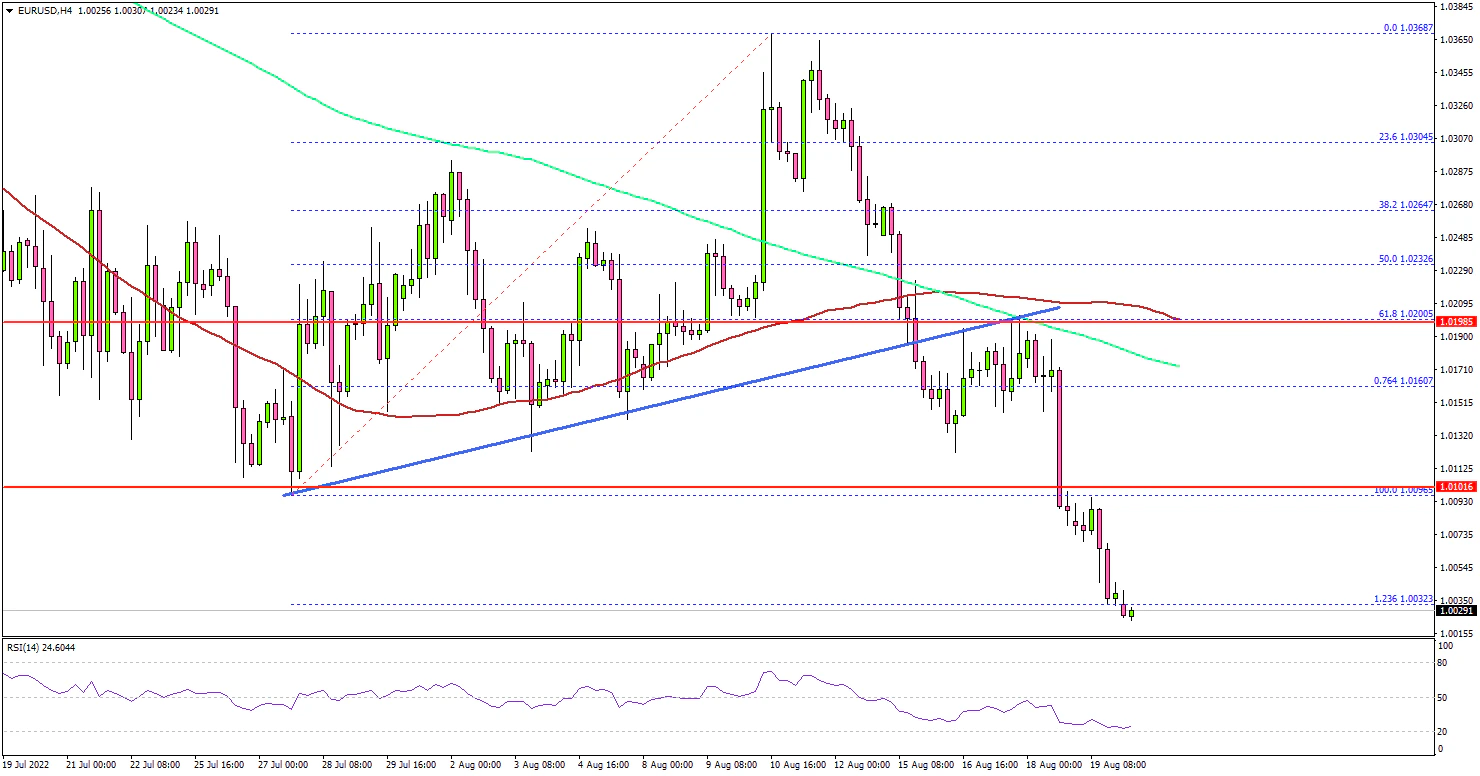Screen dimensions: 1480x776
Task: Click the 38.2 Fibonacci retracement label
Action: pos(1403,205)
